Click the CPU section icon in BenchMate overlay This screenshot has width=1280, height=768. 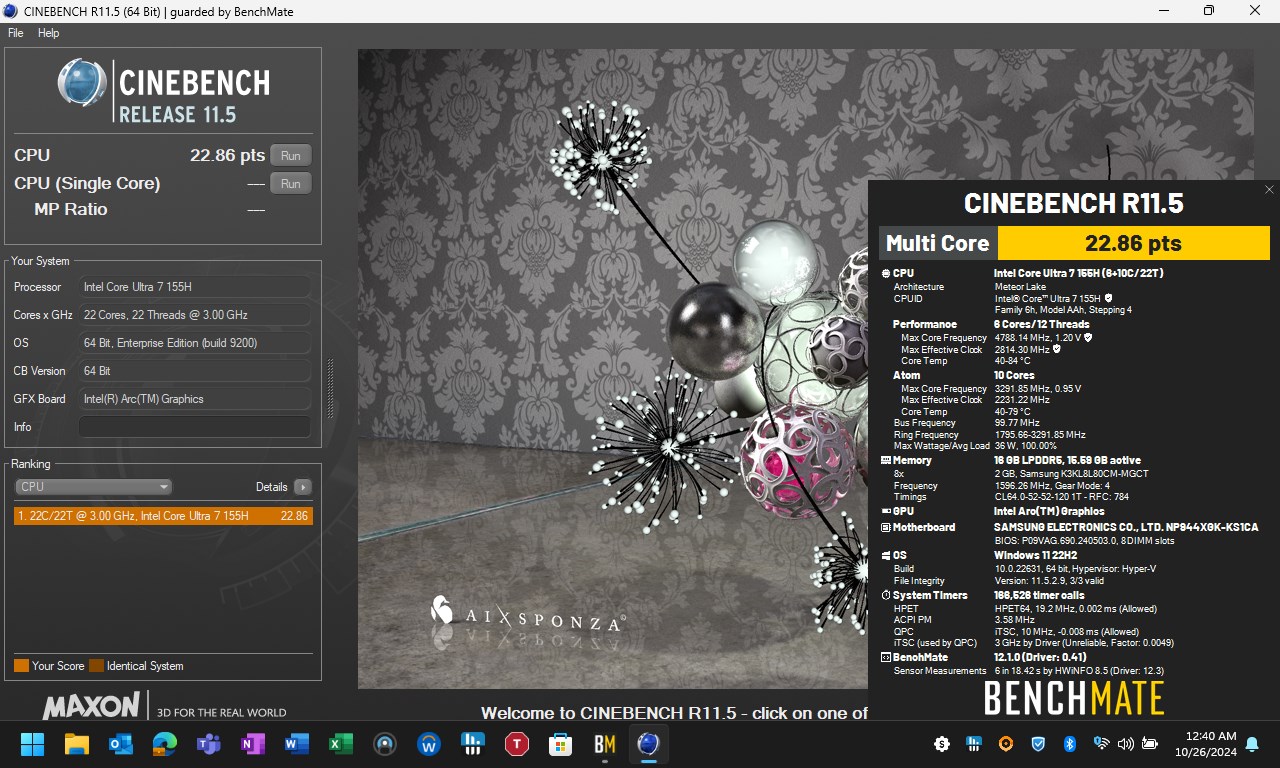point(886,273)
